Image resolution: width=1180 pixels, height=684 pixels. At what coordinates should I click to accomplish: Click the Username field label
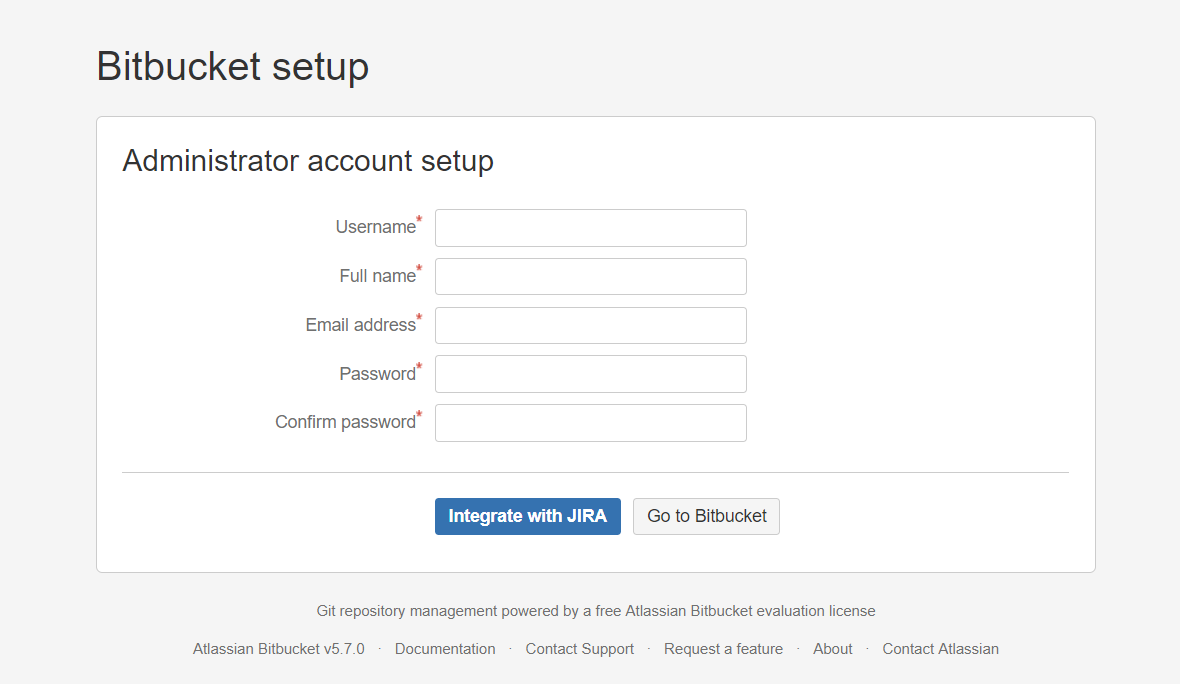pyautogui.click(x=376, y=226)
